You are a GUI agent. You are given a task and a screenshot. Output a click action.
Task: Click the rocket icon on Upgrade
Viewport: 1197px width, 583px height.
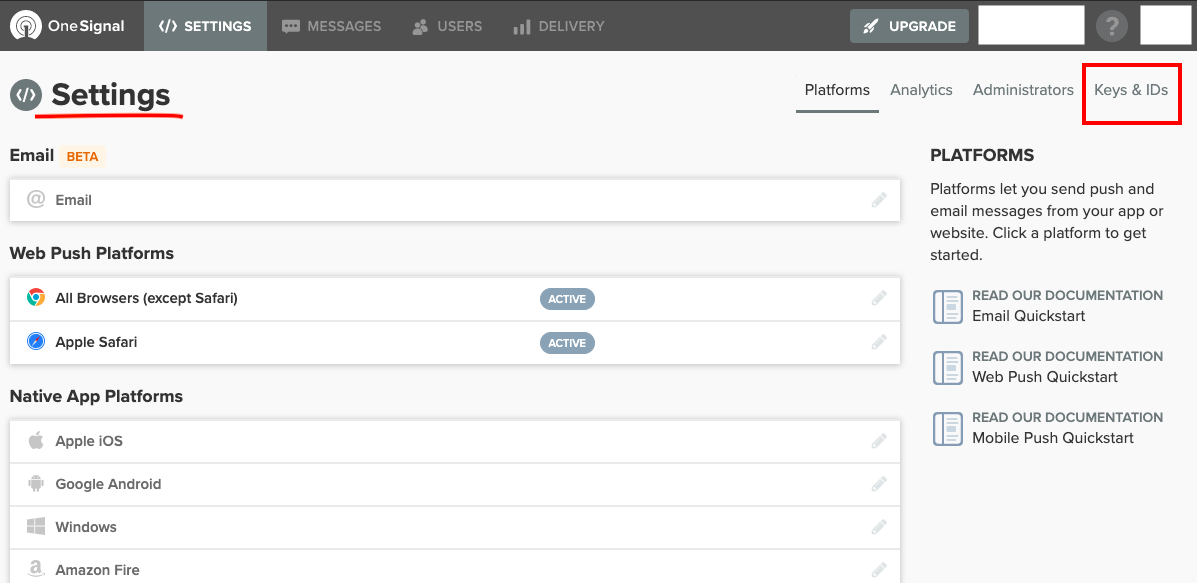870,26
